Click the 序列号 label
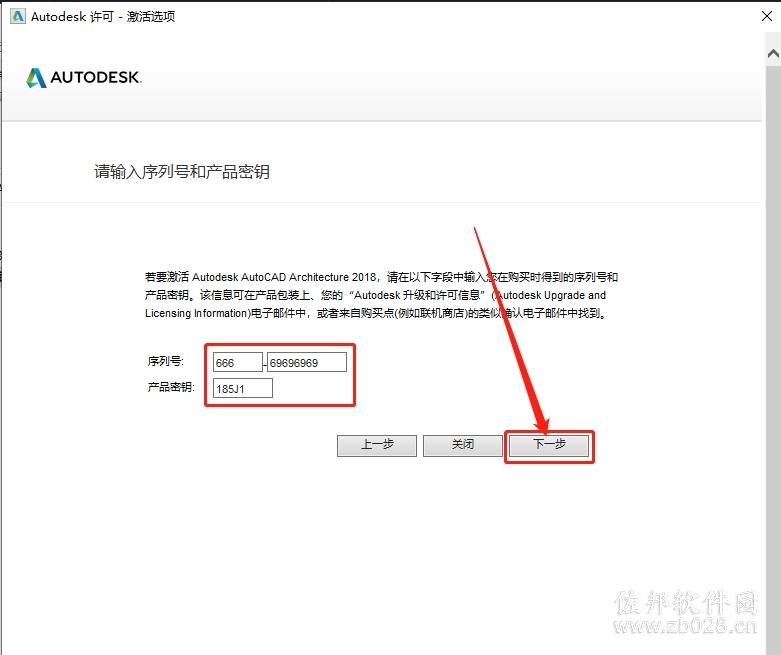 [165, 361]
